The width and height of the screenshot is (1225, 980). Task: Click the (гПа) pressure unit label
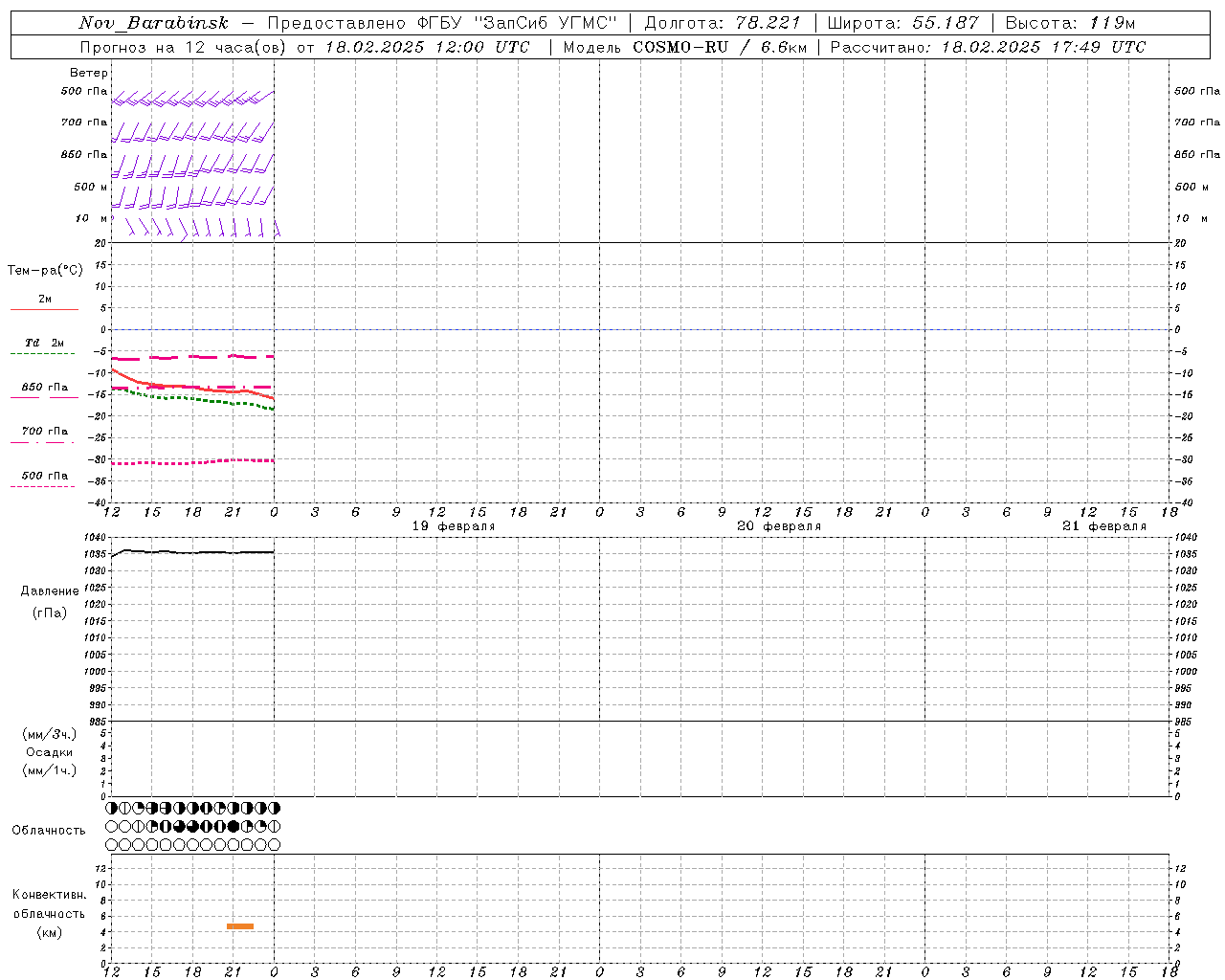coord(50,613)
